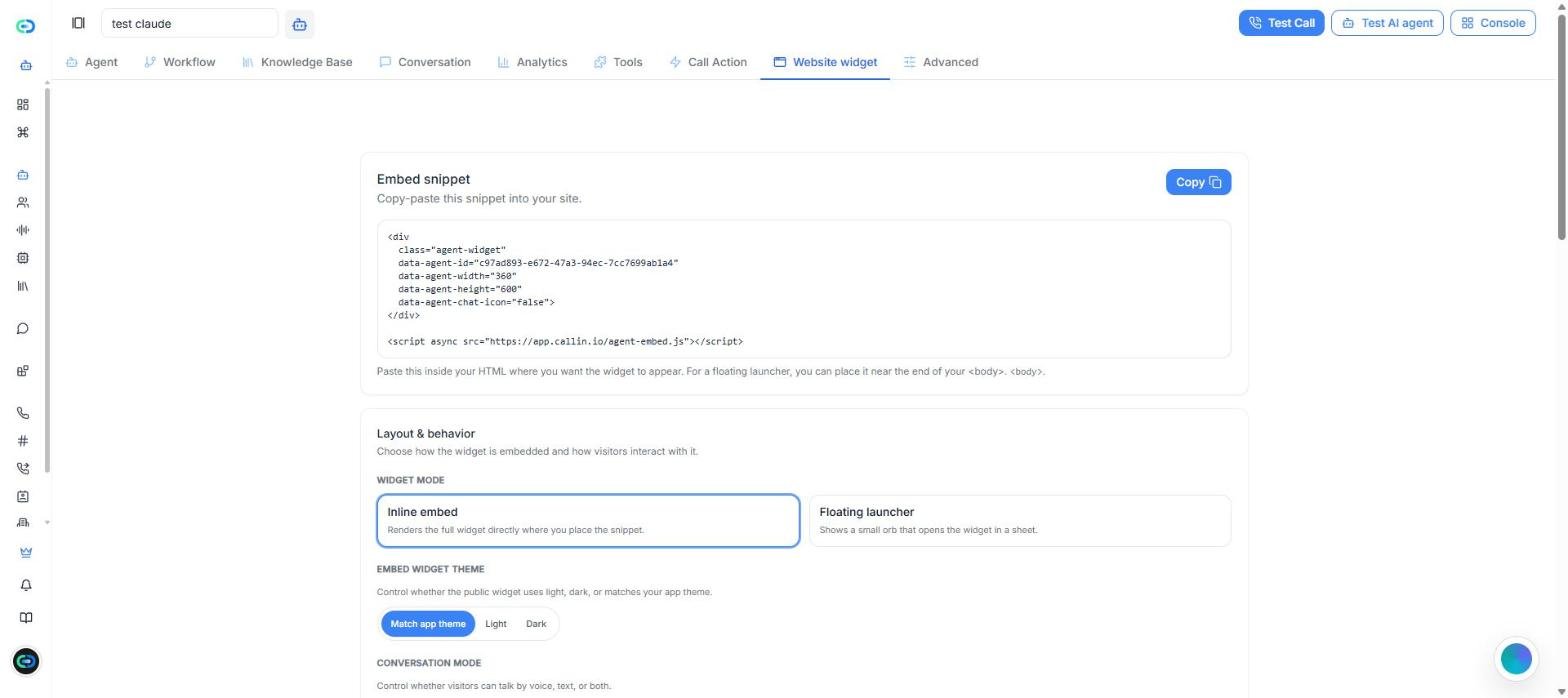Click the robot button beside the agent name
Screen dimensions: 1568x698
[x=299, y=24]
